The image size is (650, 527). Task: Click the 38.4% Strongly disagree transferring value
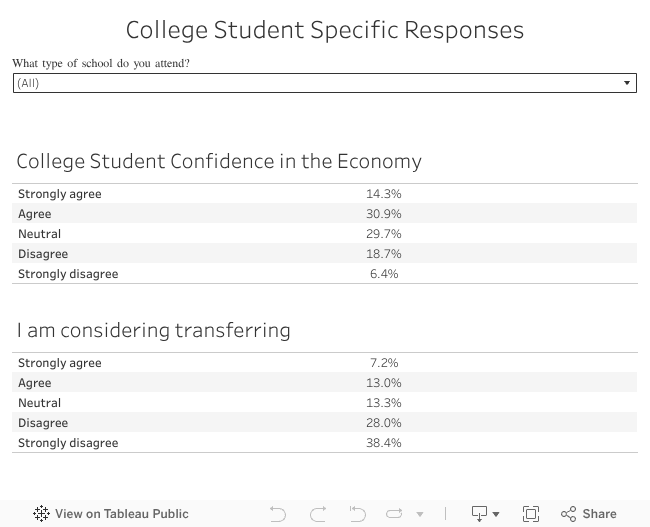click(384, 443)
